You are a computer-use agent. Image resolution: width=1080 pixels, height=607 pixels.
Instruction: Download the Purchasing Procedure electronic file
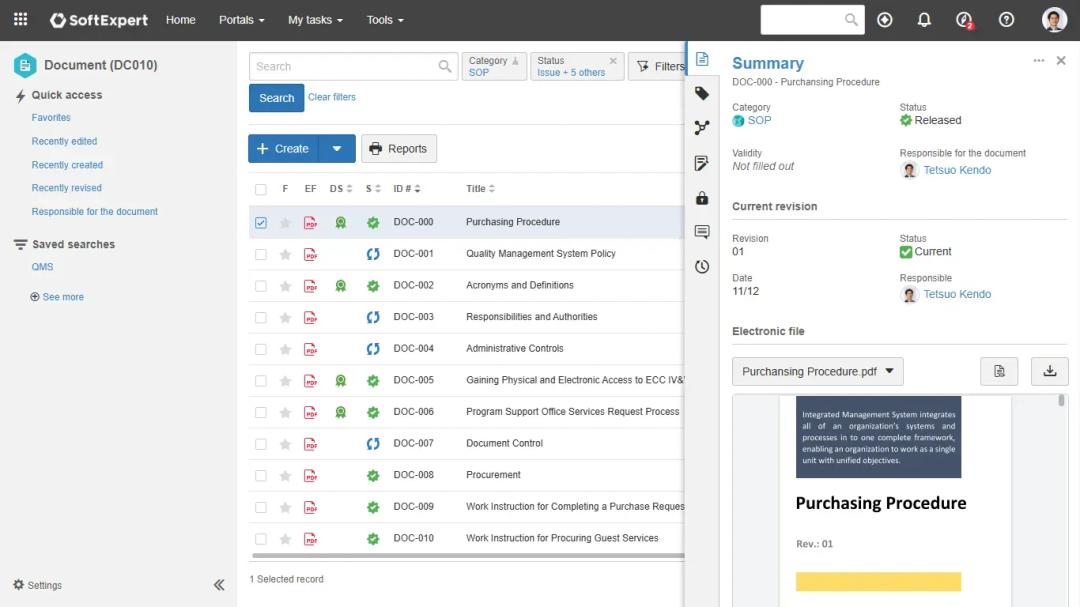tap(1050, 371)
